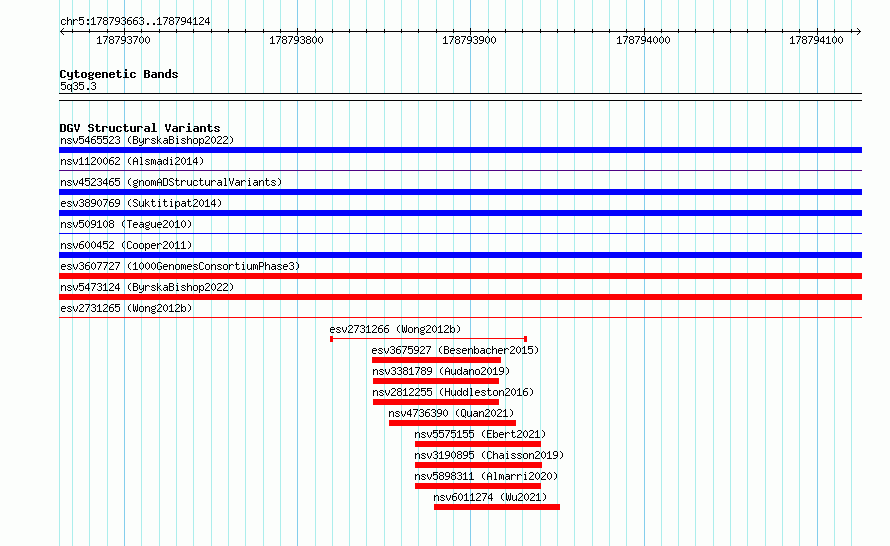Click nsv600452 (Cooper2011) label
The image size is (890, 546).
[126, 245]
